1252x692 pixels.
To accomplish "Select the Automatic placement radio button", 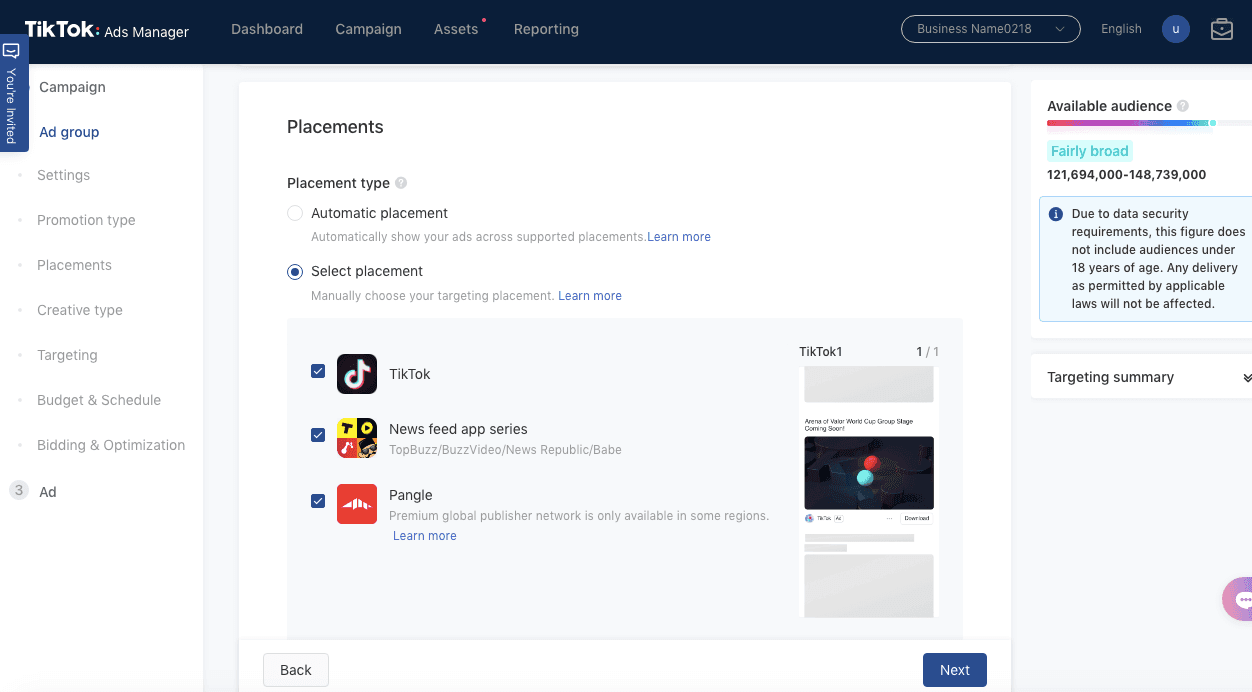I will (295, 213).
